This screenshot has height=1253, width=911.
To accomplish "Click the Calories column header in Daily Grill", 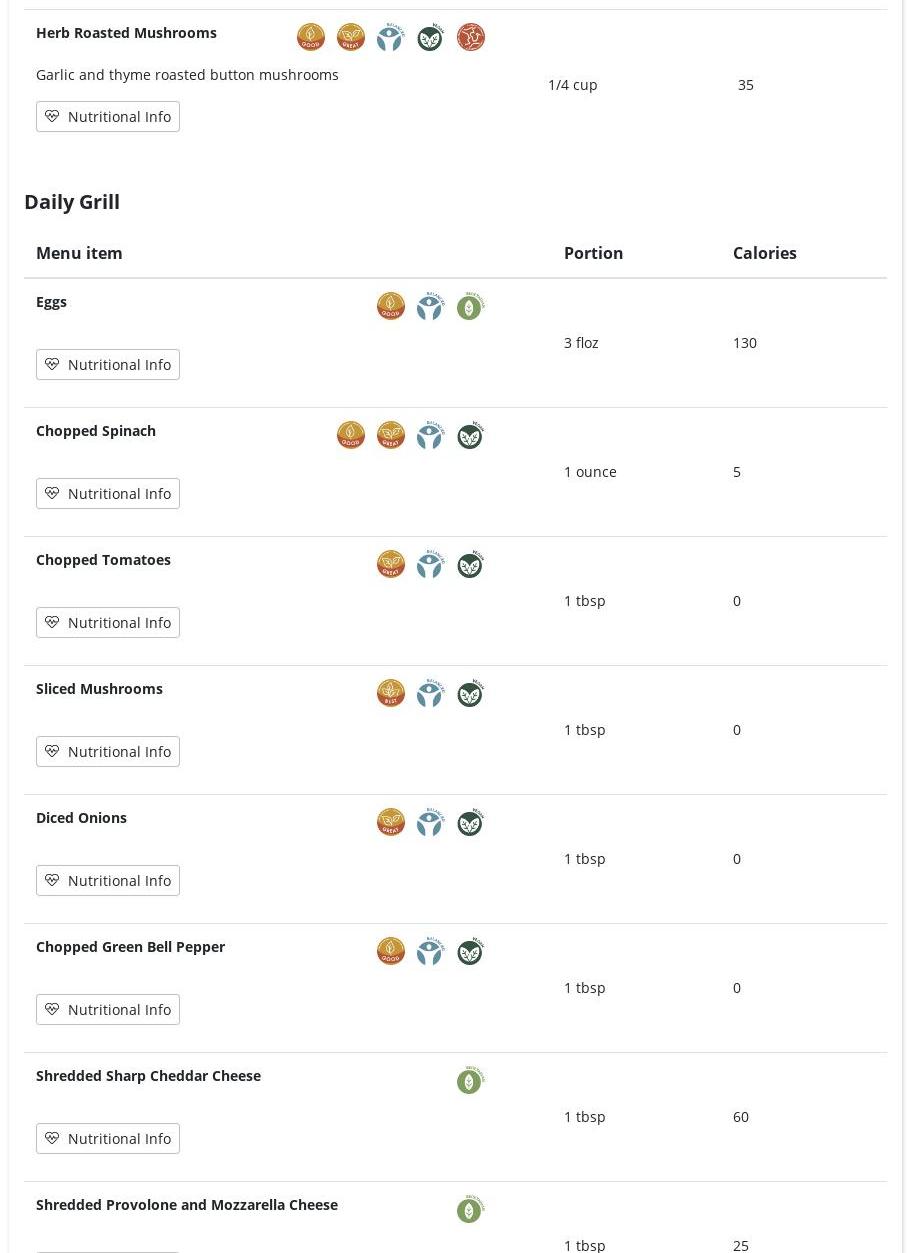I will tap(764, 253).
